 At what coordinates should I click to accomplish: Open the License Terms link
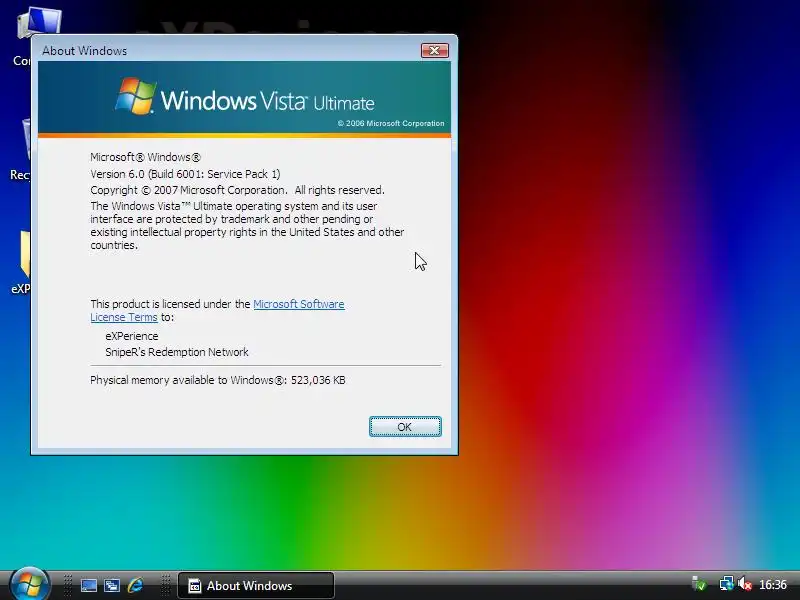point(123,317)
